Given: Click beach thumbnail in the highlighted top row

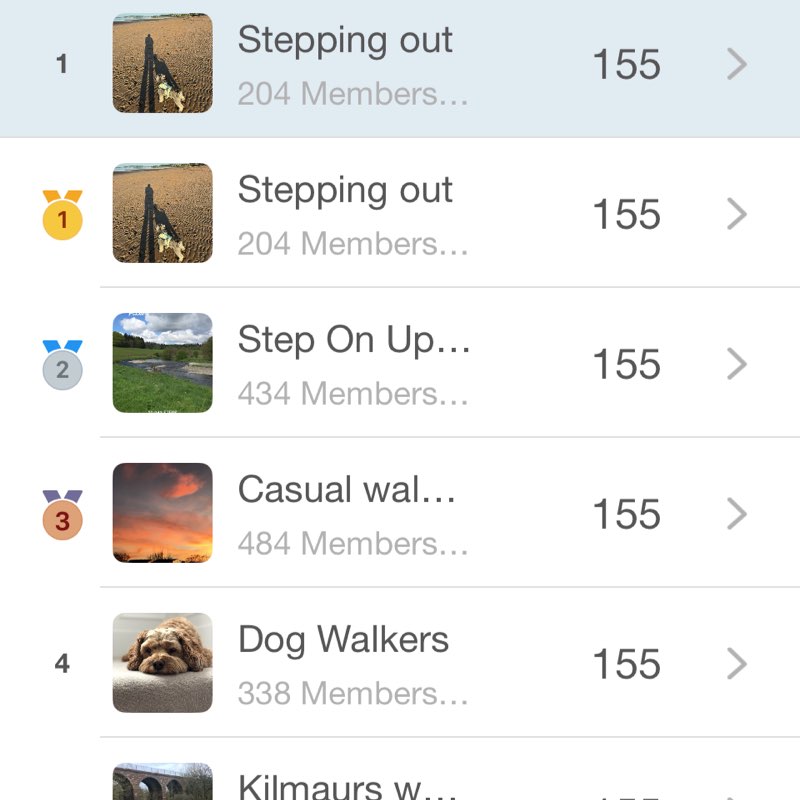Looking at the screenshot, I should click(x=162, y=63).
